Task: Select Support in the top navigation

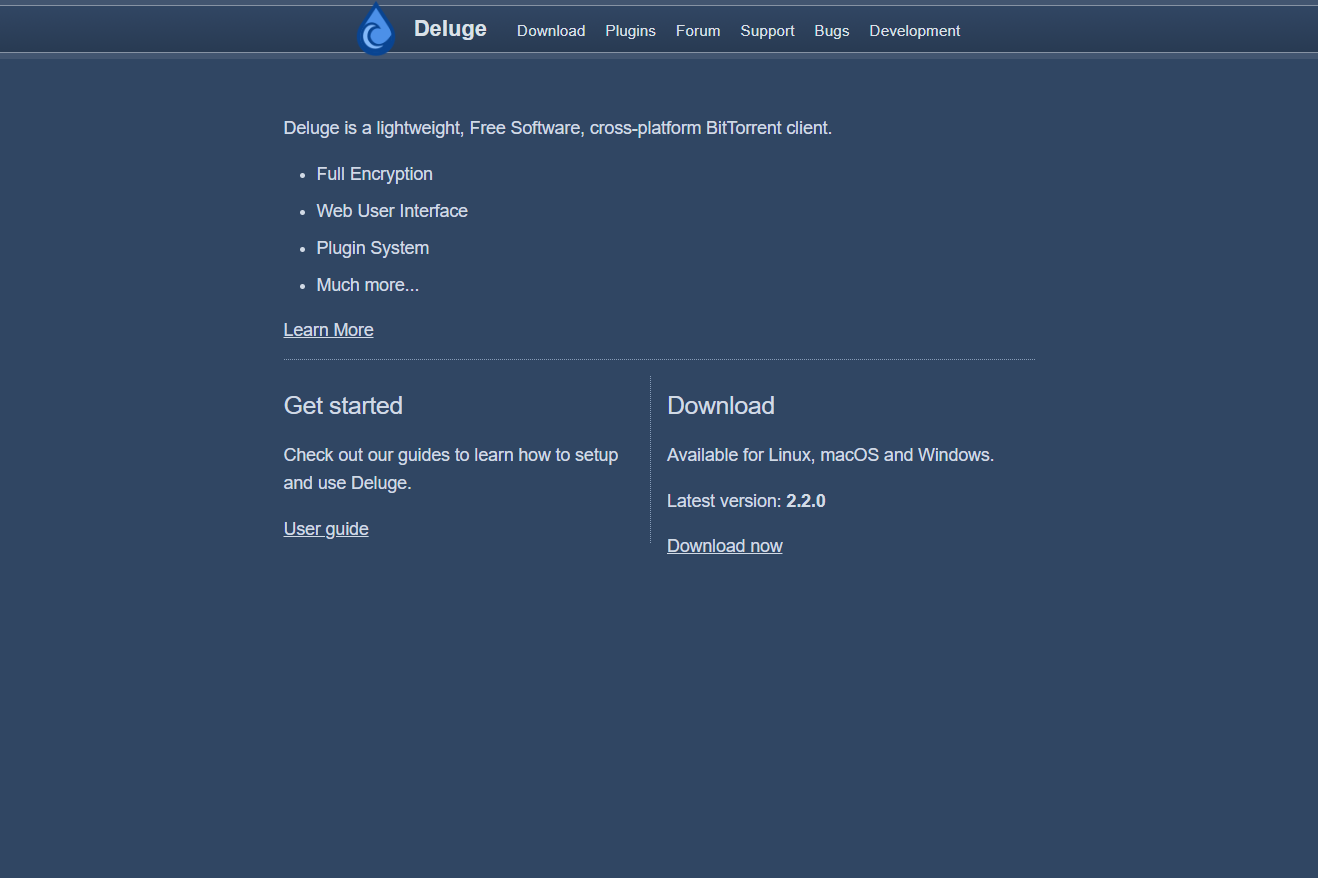Action: point(767,31)
